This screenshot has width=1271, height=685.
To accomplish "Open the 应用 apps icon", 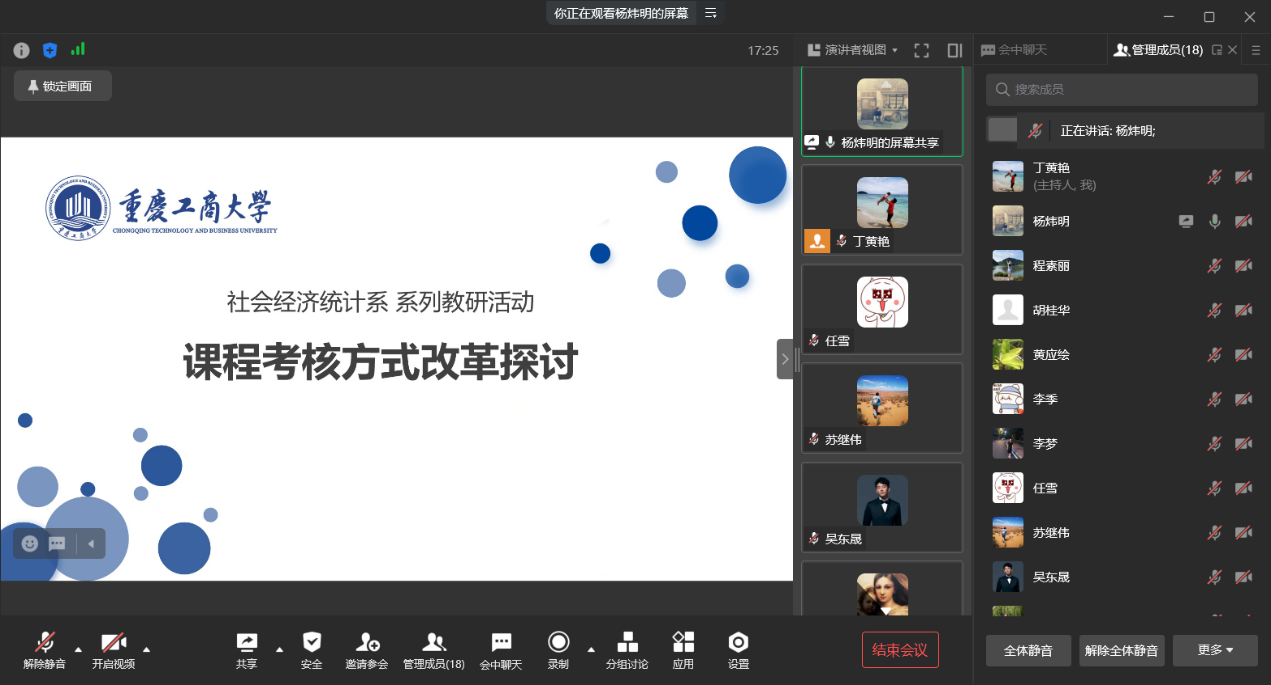I will coord(683,642).
